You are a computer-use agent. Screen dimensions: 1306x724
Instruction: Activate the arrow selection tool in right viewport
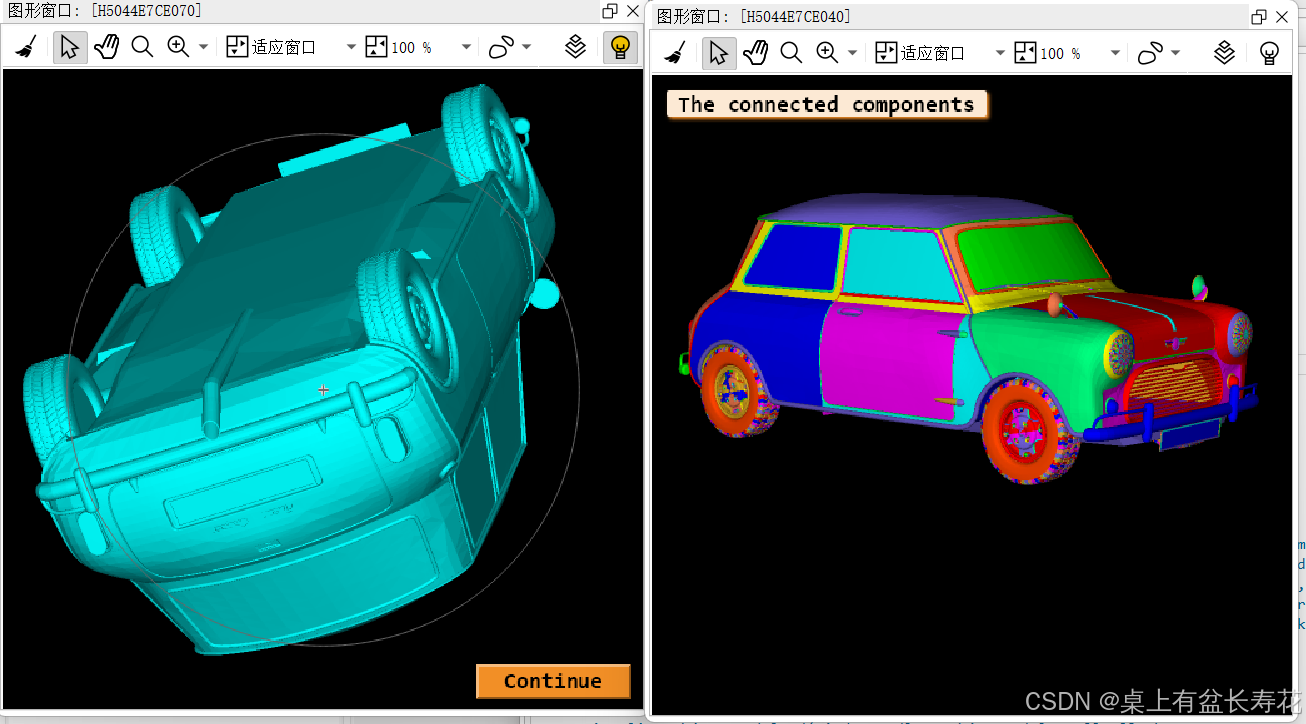pos(718,52)
